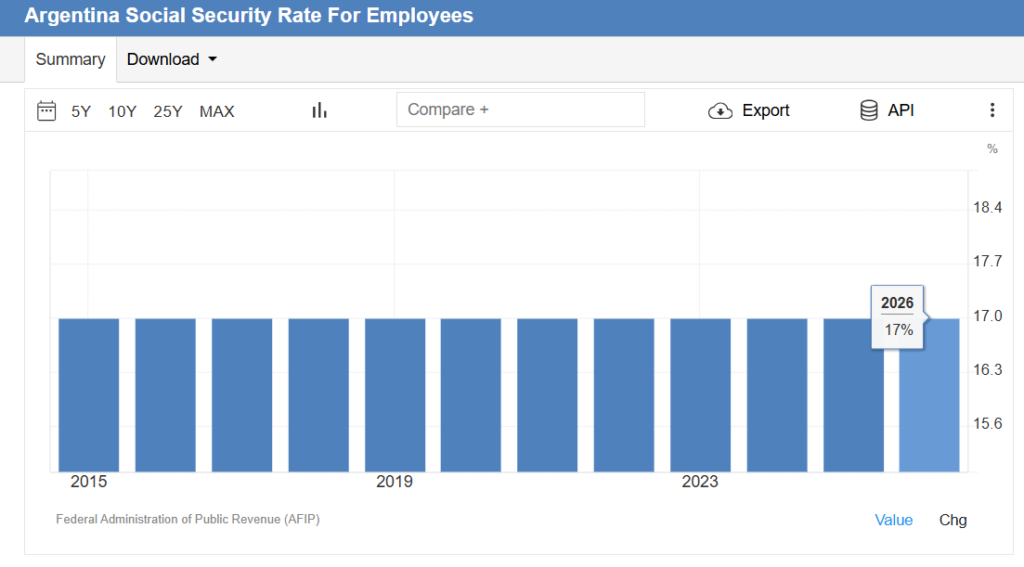
Task: Click inside the Compare + input field
Action: [x=520, y=110]
